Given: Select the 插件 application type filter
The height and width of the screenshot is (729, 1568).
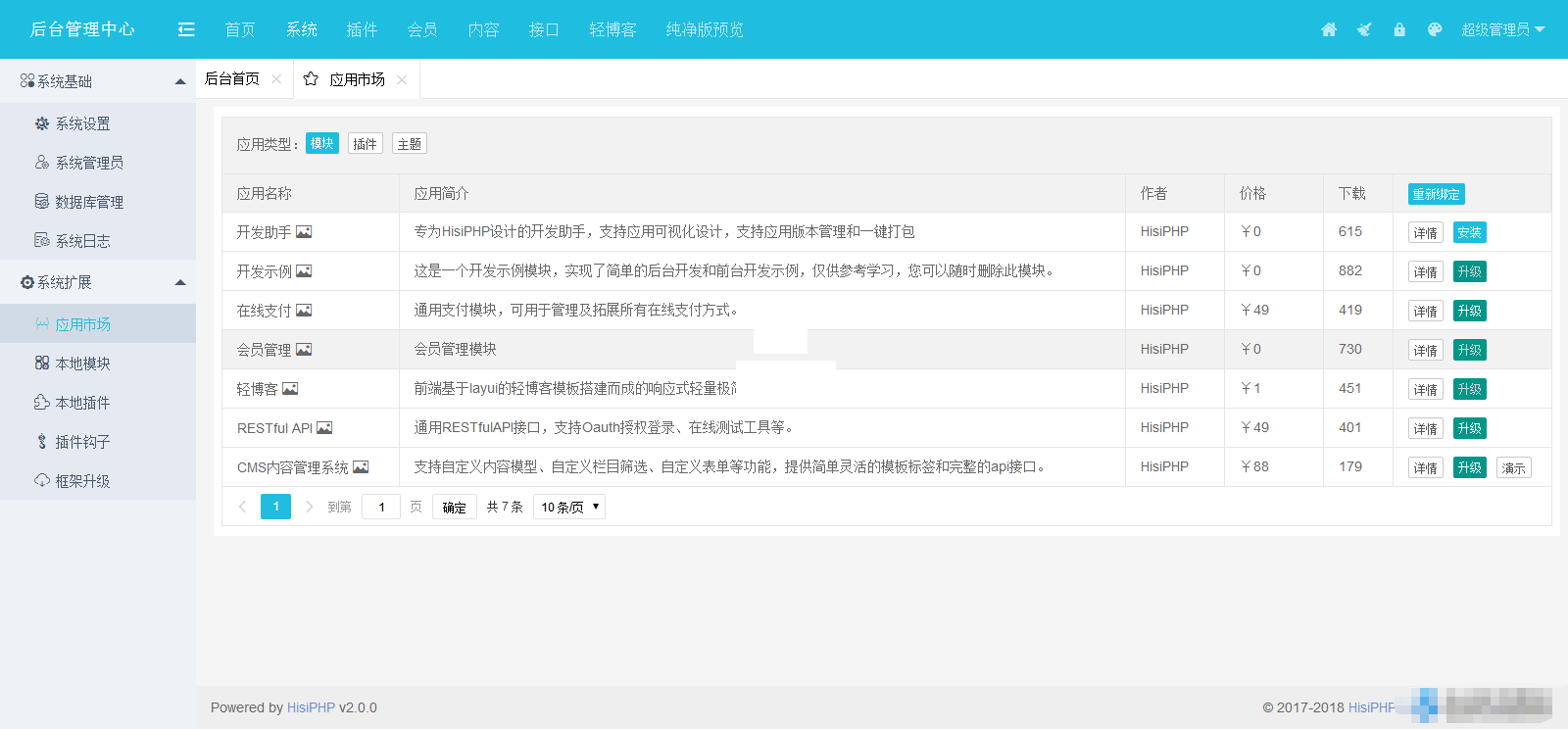Looking at the screenshot, I should point(365,144).
